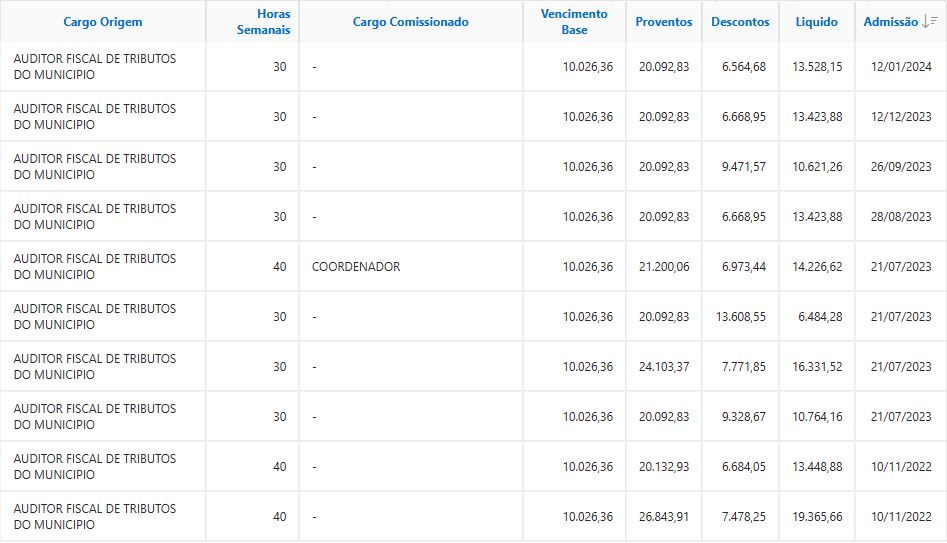This screenshot has height=543, width=947.
Task: Sort by the Cargo Origem column header
Action: pyautogui.click(x=103, y=22)
